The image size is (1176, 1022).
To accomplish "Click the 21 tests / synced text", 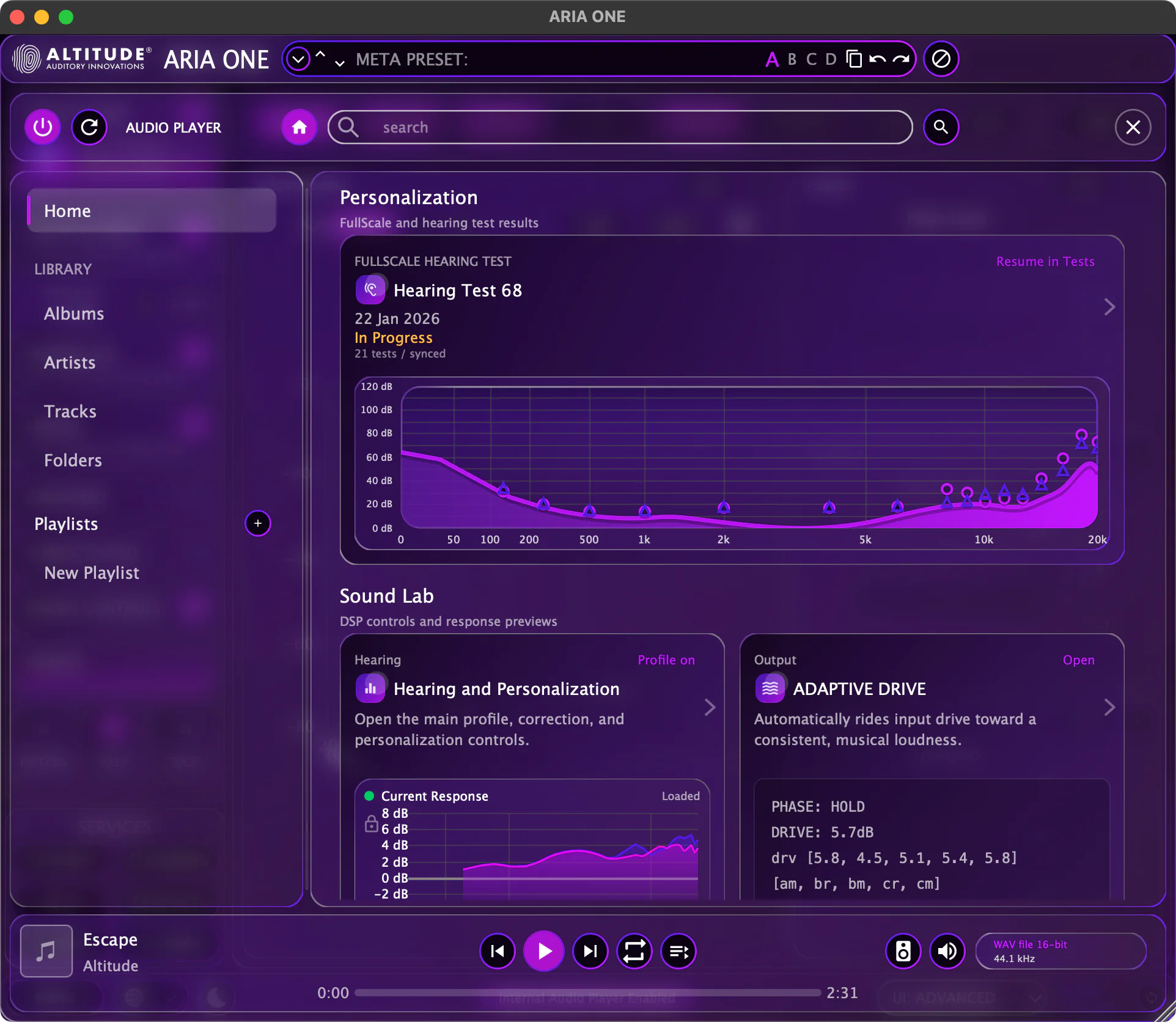I will tap(400, 354).
